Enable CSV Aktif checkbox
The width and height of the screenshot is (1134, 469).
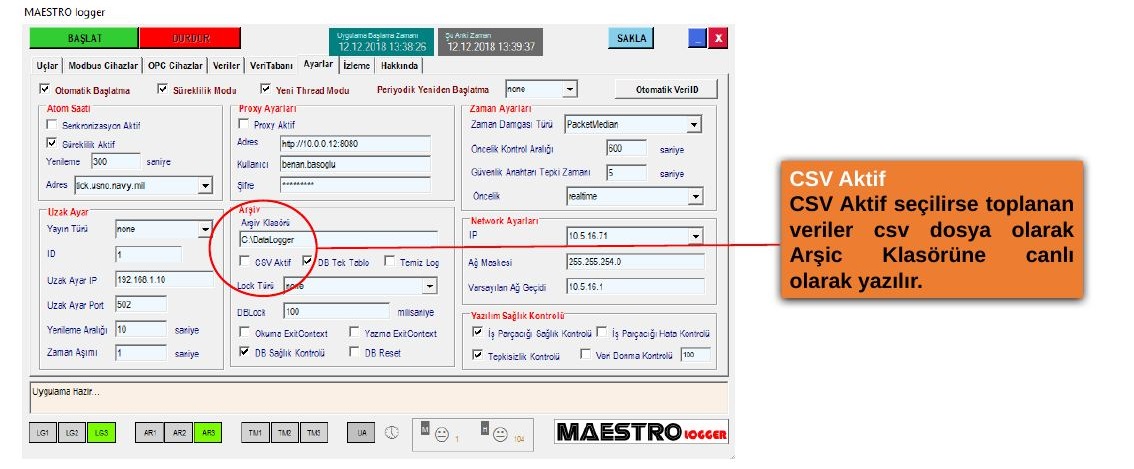244,261
